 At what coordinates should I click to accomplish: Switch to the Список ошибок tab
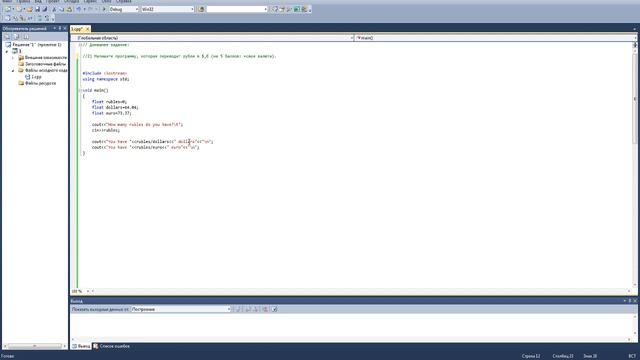click(111, 346)
